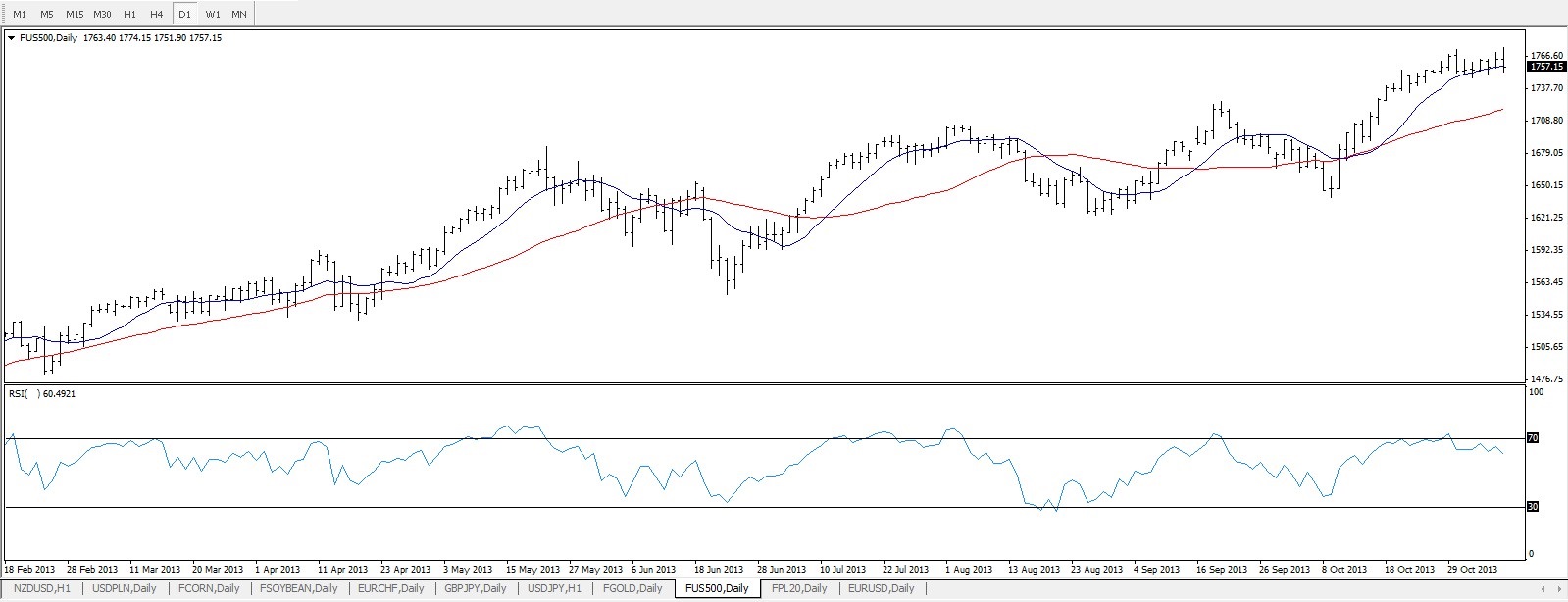The width and height of the screenshot is (1568, 602).
Task: Open the NZDUSD,H1 chart tab
Action: click(x=41, y=588)
